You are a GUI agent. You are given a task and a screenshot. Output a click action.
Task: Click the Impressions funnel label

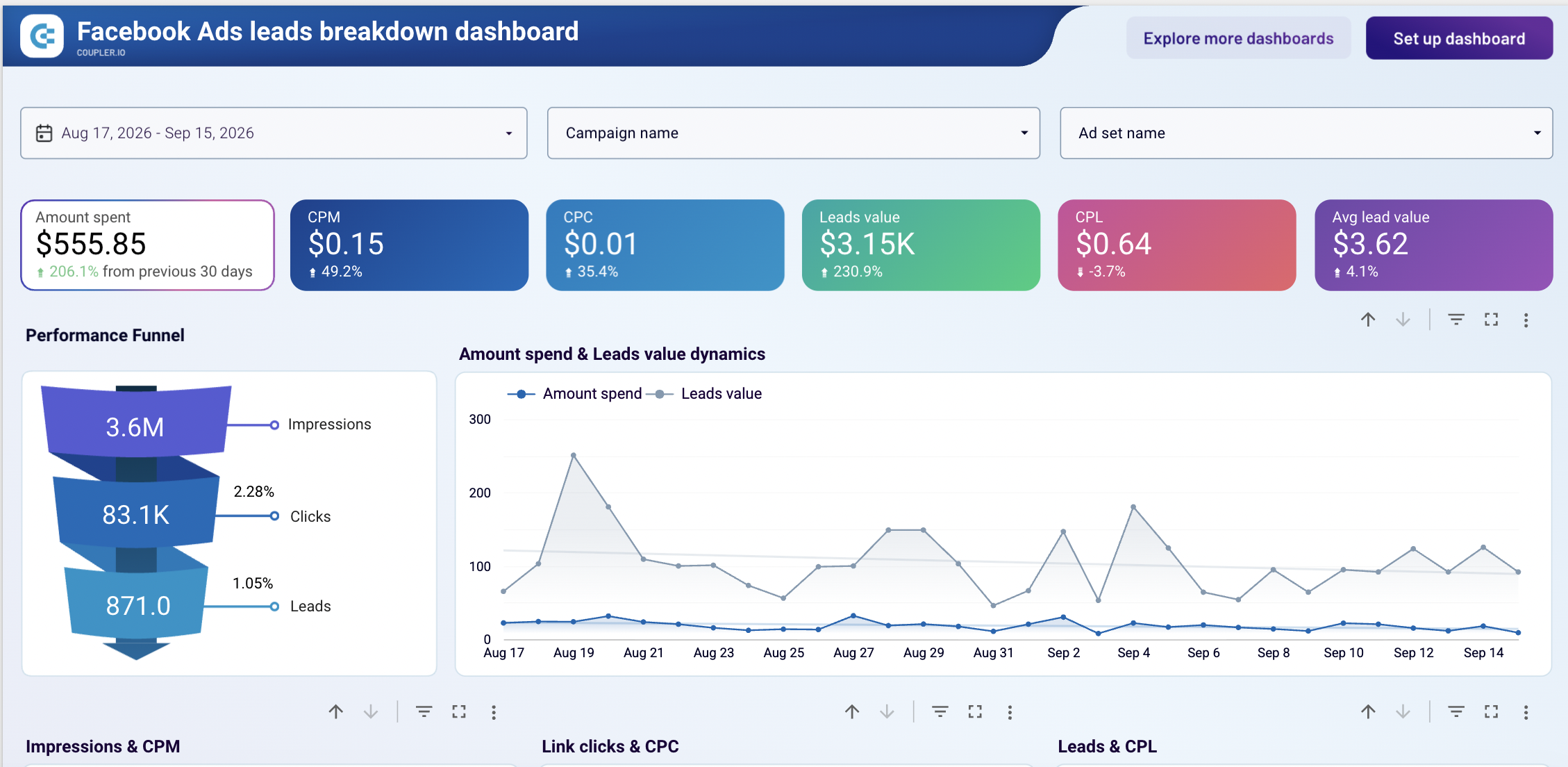click(x=329, y=424)
